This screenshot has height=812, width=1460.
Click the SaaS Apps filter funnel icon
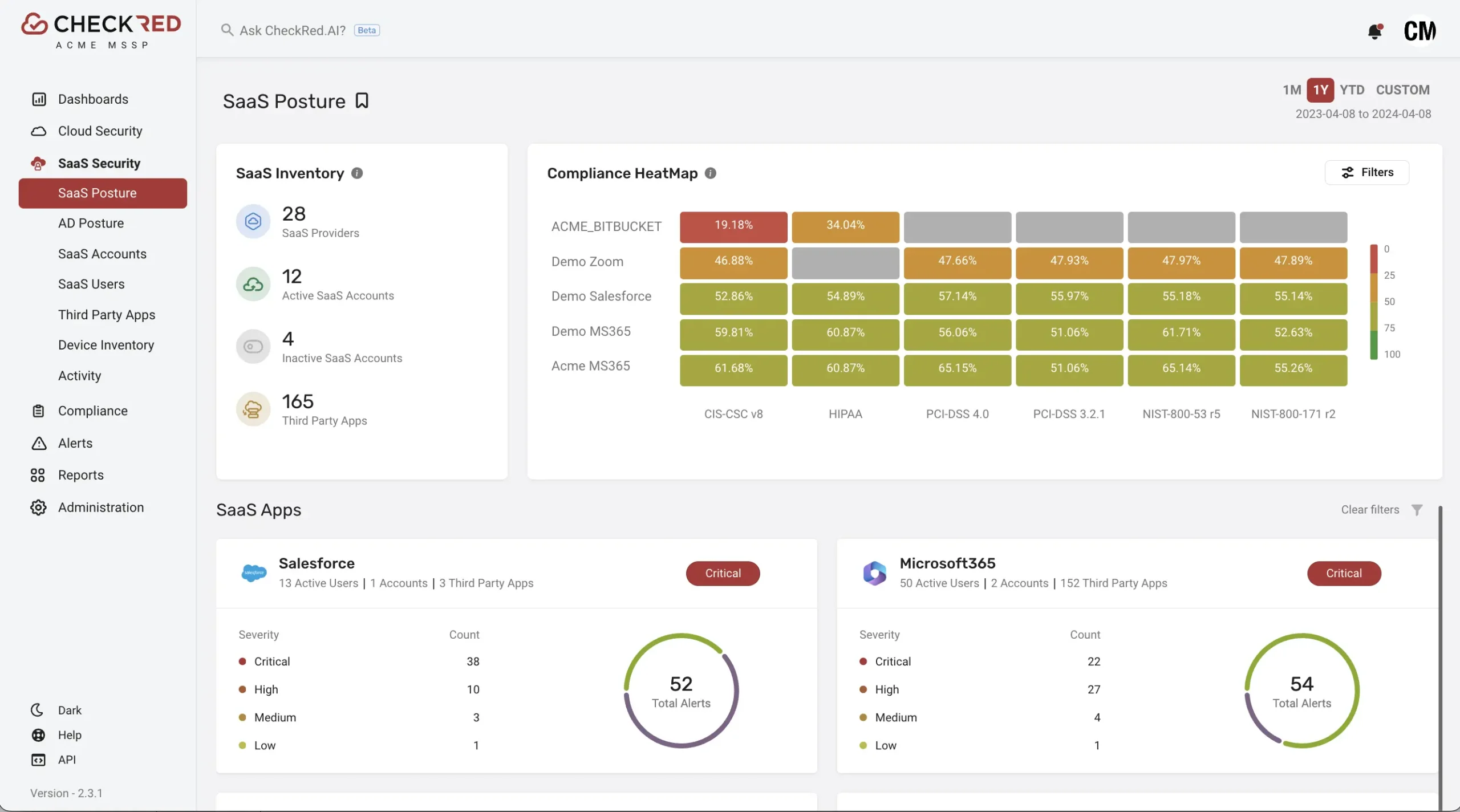1417,510
